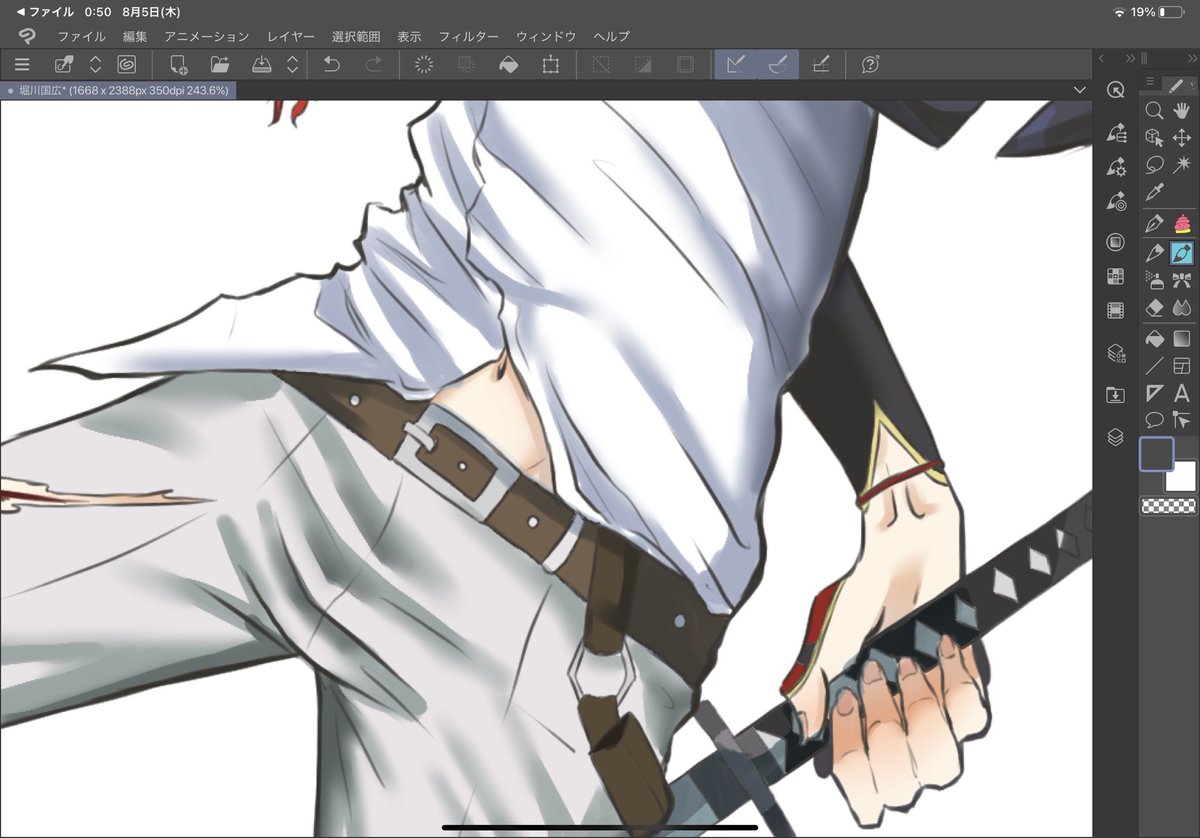Select the highlighted Brush tool
Image resolution: width=1200 pixels, height=838 pixels.
click(x=1182, y=252)
